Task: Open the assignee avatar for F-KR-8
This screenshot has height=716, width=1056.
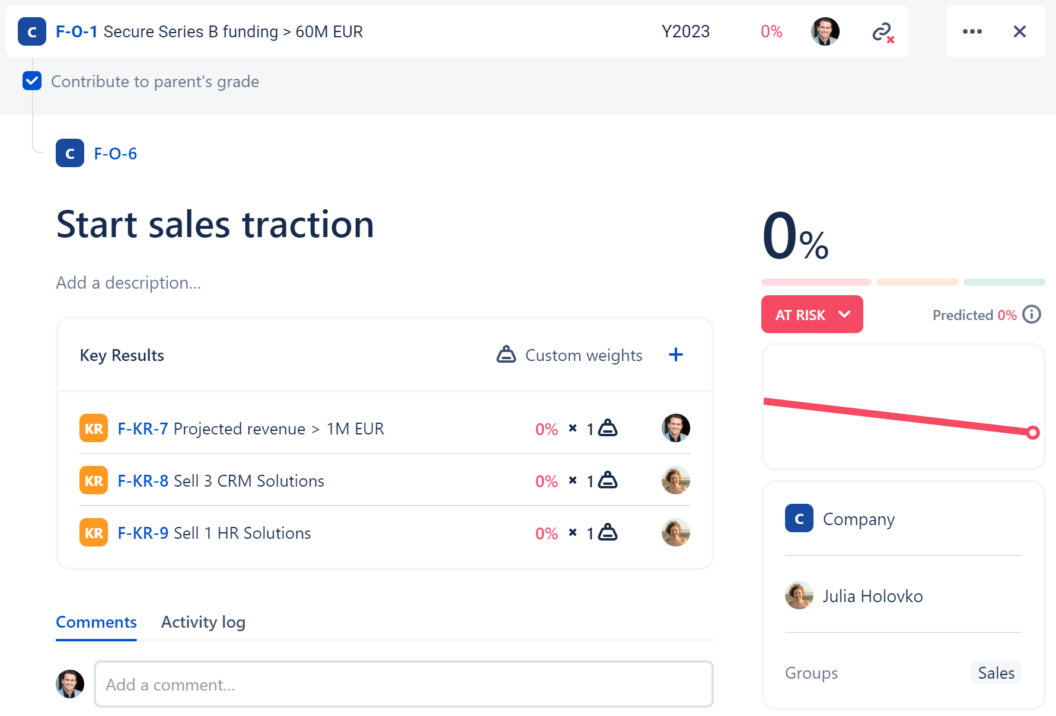Action: pyautogui.click(x=675, y=480)
